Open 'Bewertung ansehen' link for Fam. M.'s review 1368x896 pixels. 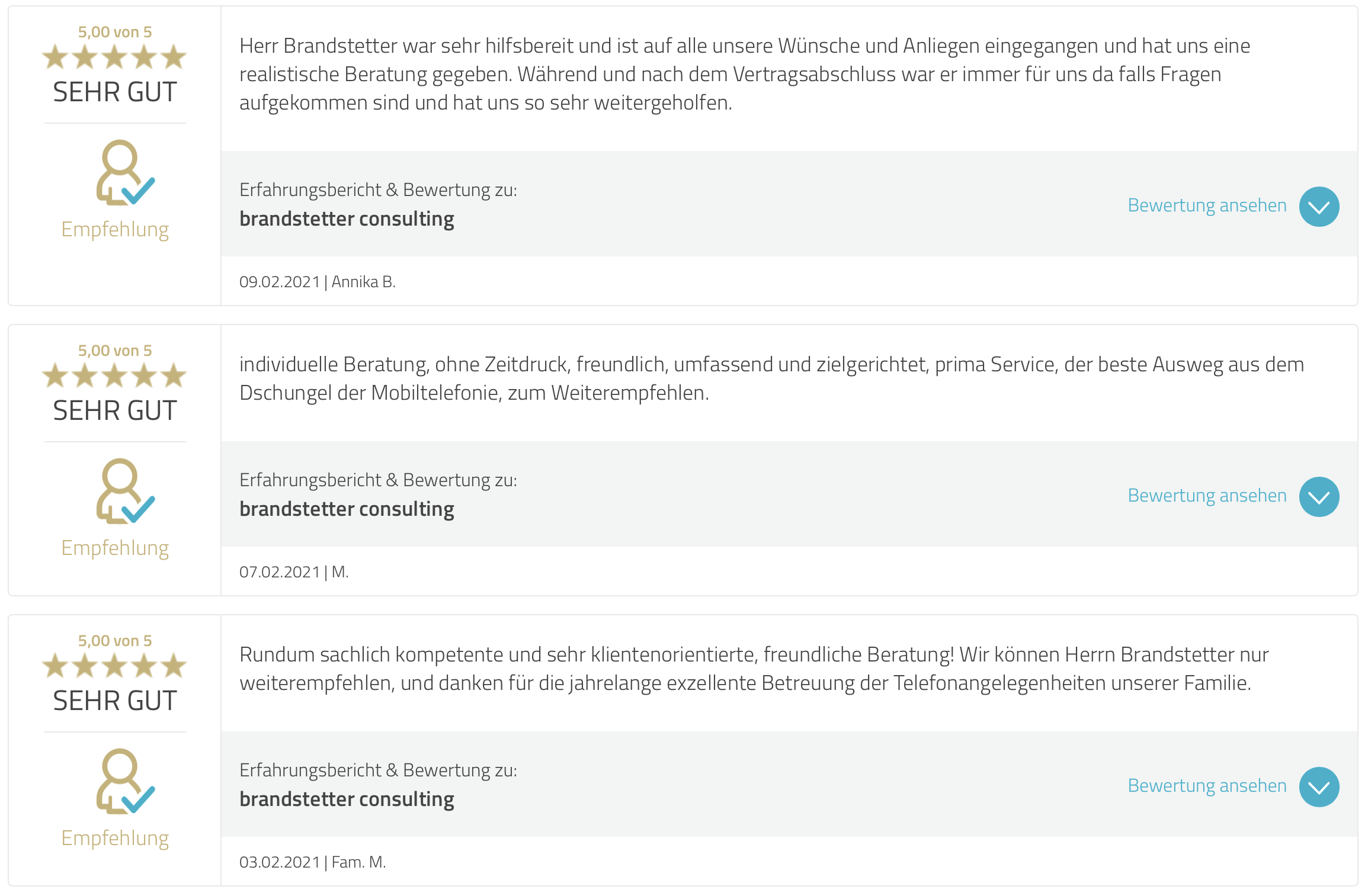pos(1207,785)
